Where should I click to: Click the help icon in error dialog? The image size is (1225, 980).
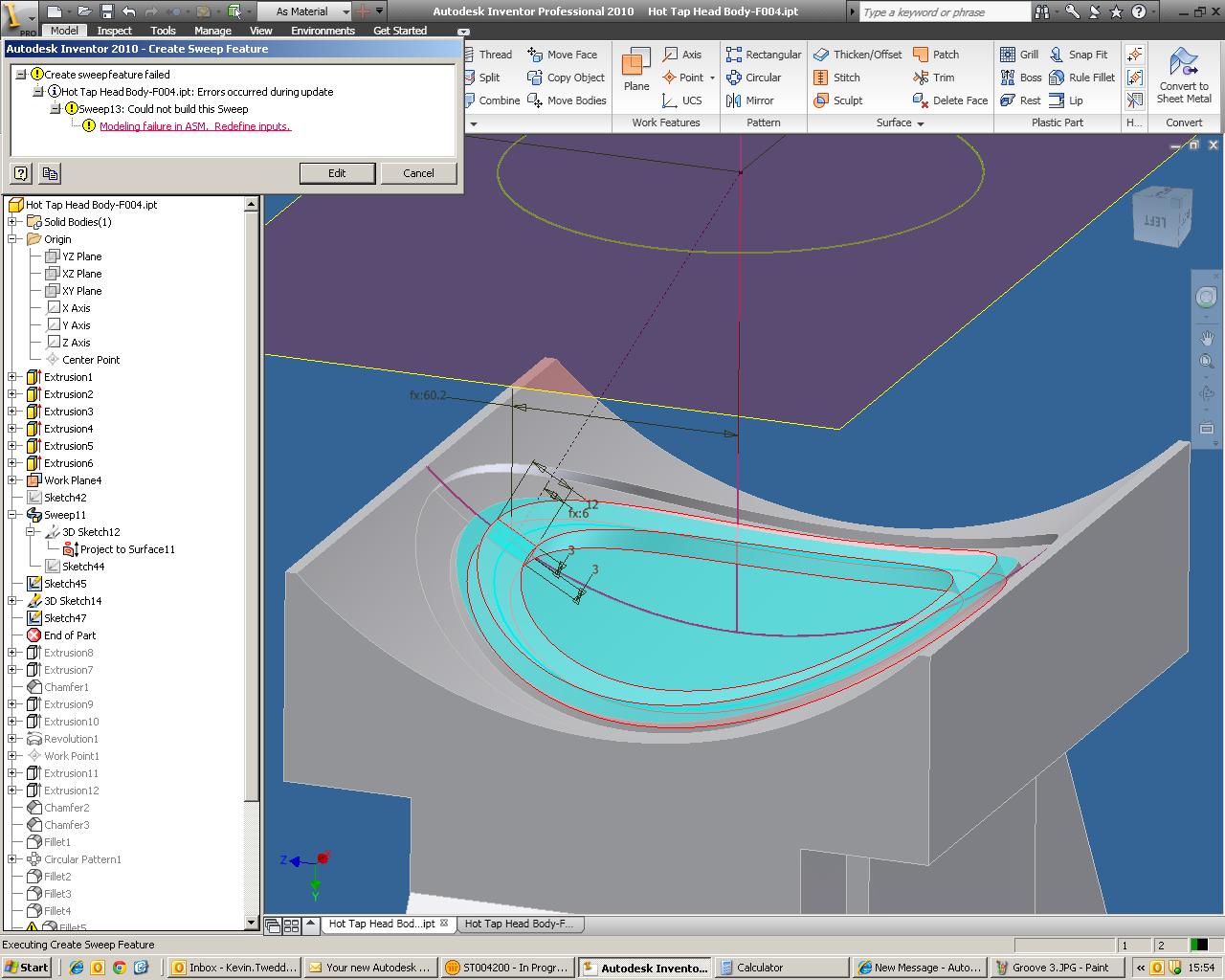(21, 173)
